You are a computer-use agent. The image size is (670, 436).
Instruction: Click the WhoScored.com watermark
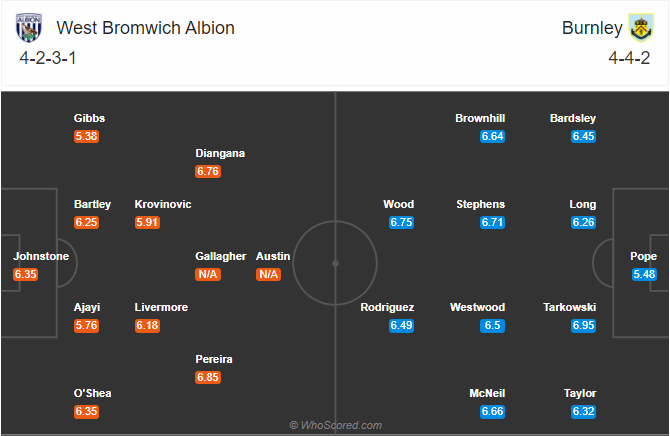tap(336, 425)
